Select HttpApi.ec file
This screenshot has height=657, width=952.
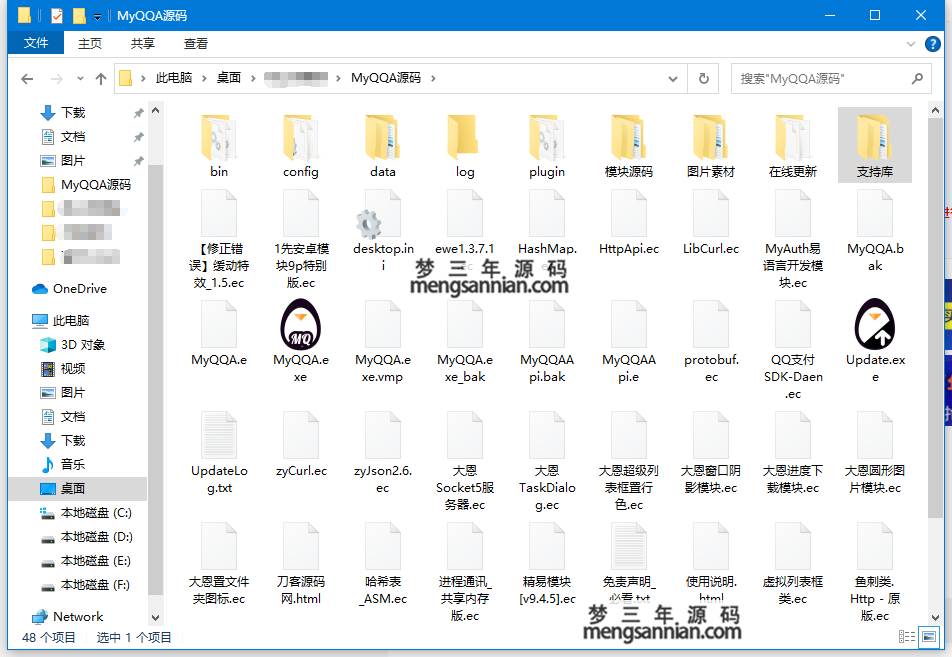pos(628,222)
